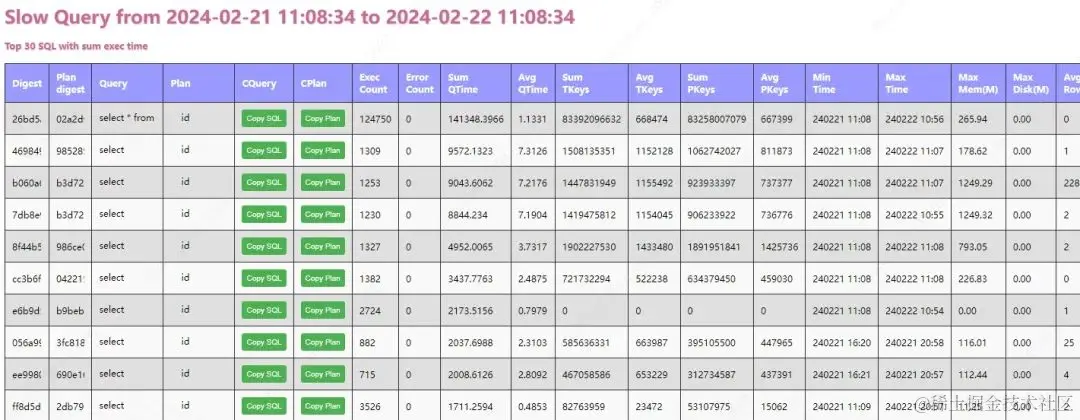Click the Slow Query page title
Image resolution: width=1080 pixels, height=420 pixels.
pyautogui.click(x=290, y=17)
